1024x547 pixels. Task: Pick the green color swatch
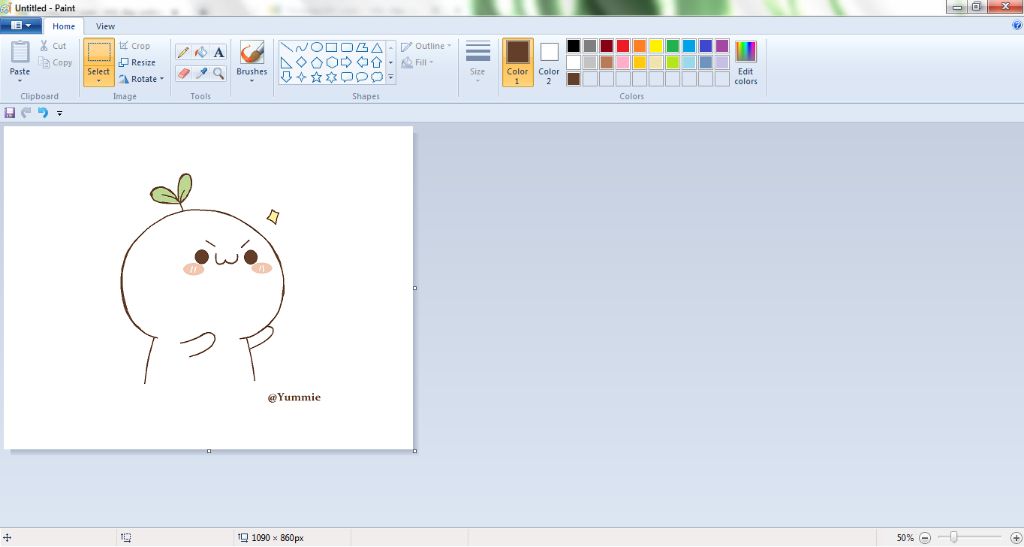pos(673,46)
